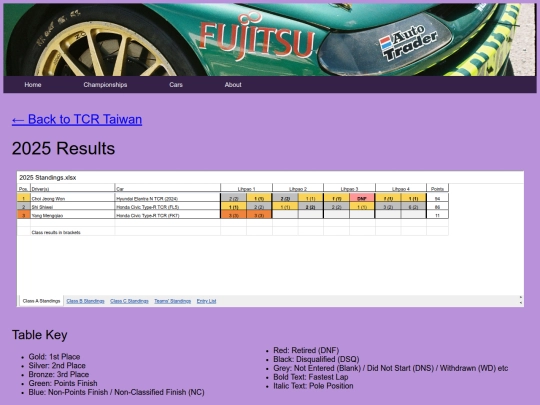Click car cell 'Honda Civic Type-R TCR (FL5)'
Screen dimensions: 540x405
(167, 207)
